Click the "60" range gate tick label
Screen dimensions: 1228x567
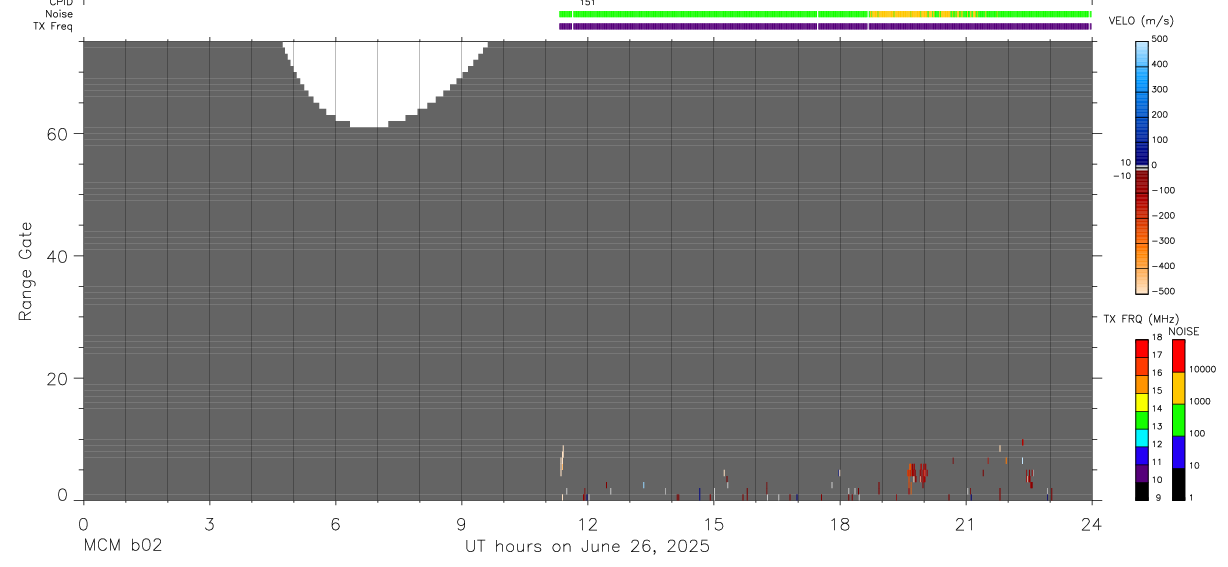click(x=56, y=134)
